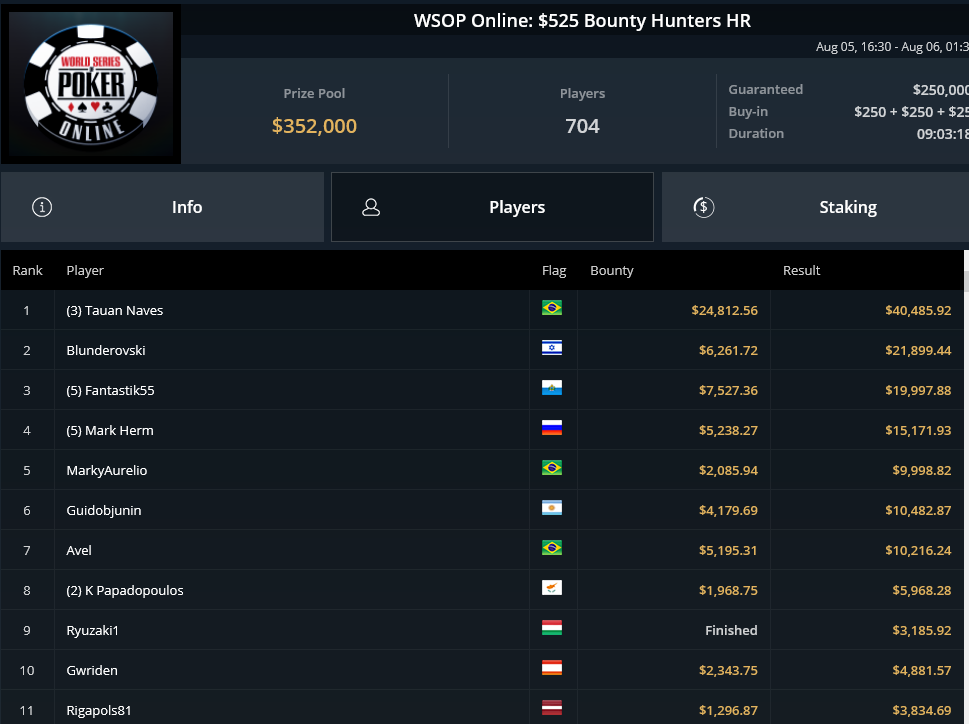Viewport: 969px width, 724px height.
Task: Open the Staking tab
Action: coord(815,207)
